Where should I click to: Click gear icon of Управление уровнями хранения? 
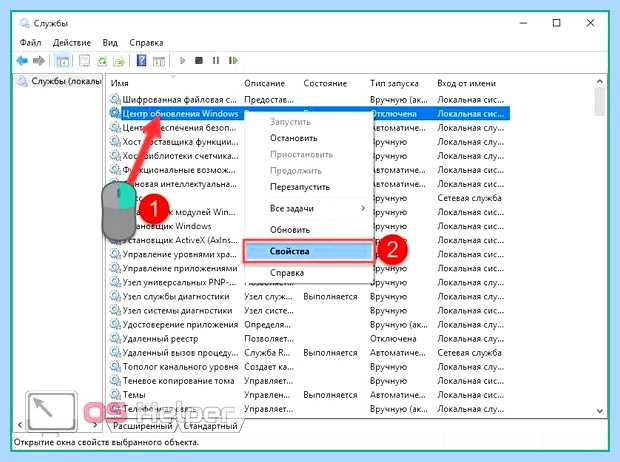coord(115,254)
